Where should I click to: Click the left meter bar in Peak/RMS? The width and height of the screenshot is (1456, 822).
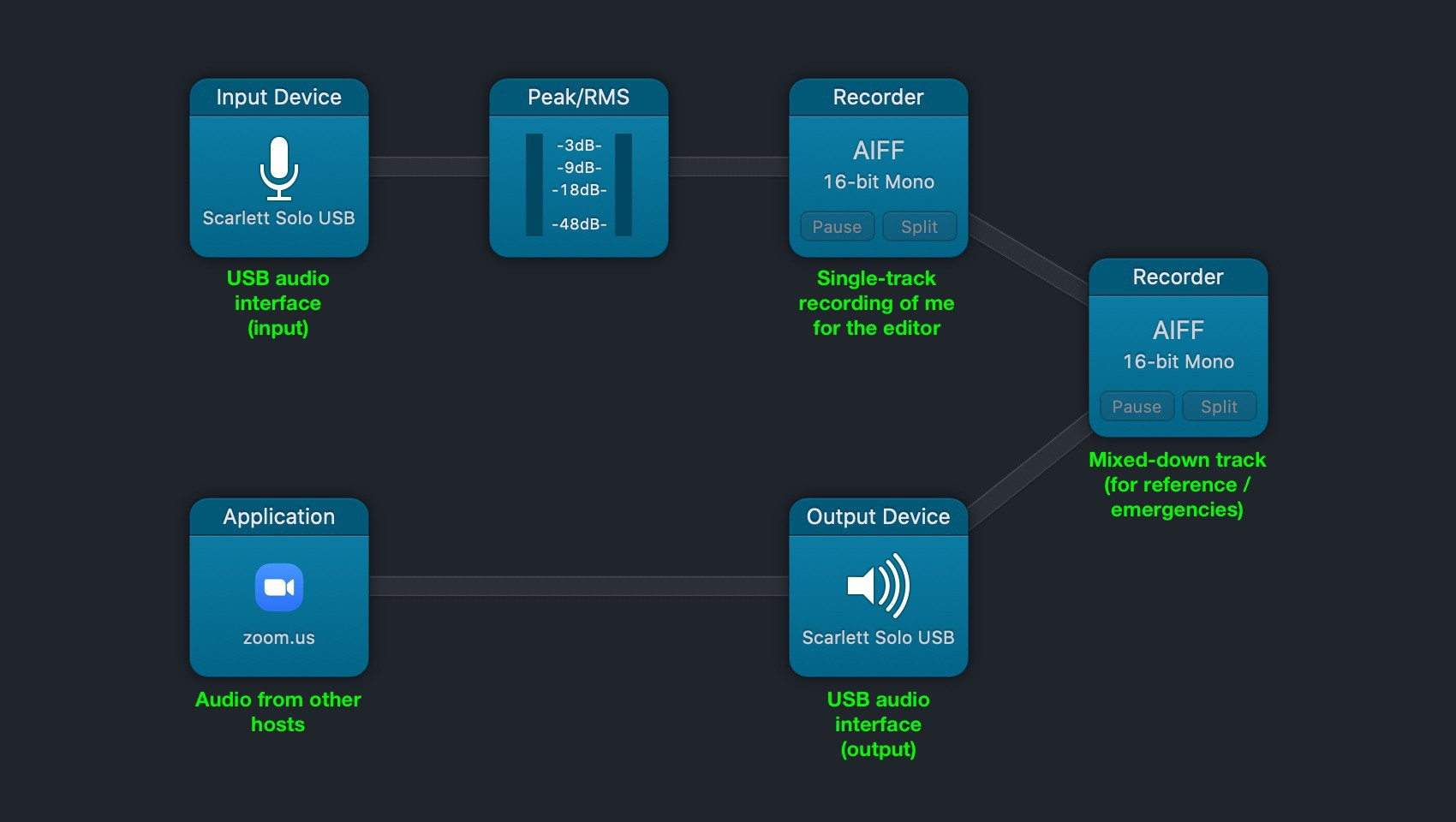click(535, 184)
